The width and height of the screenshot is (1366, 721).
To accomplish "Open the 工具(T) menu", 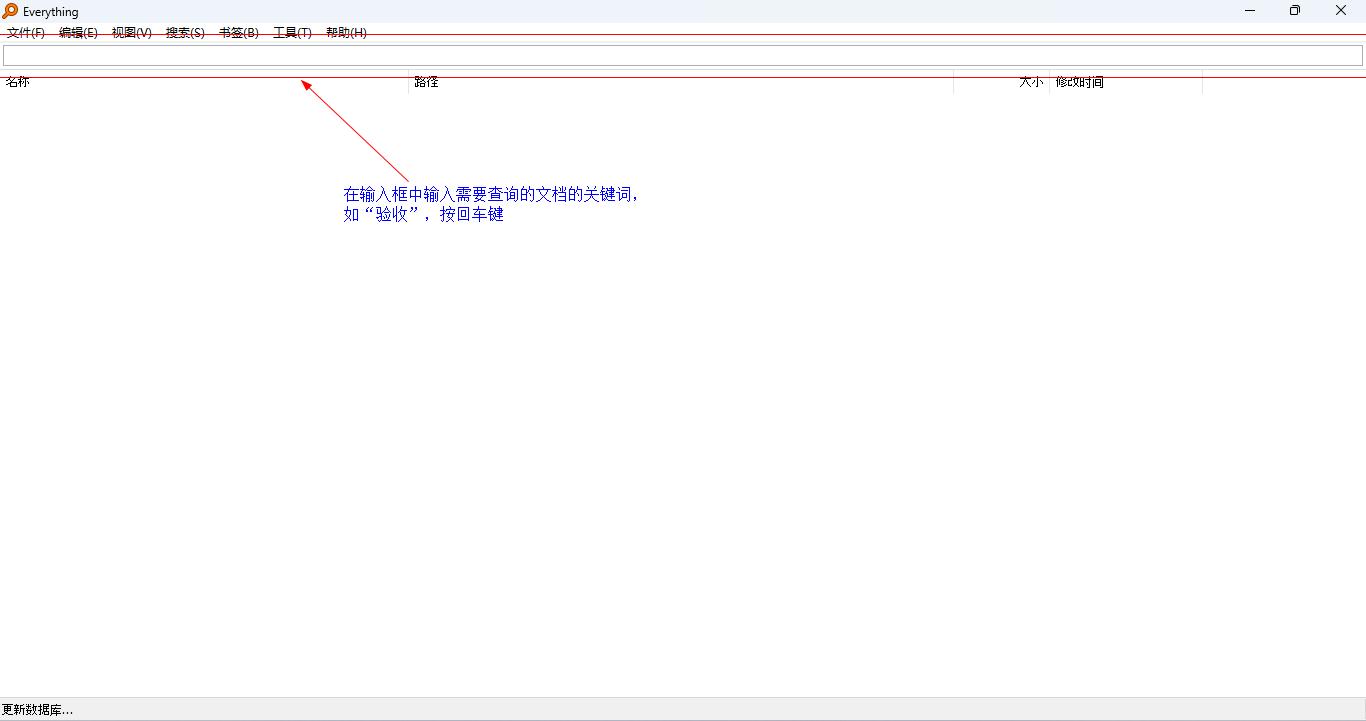I will [x=292, y=33].
